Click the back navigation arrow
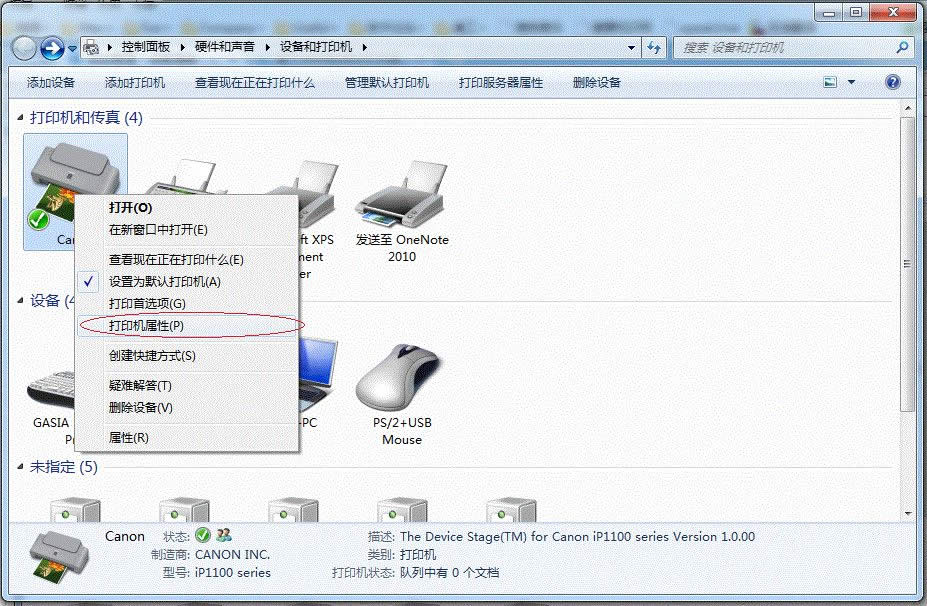927x606 pixels. click(x=22, y=46)
